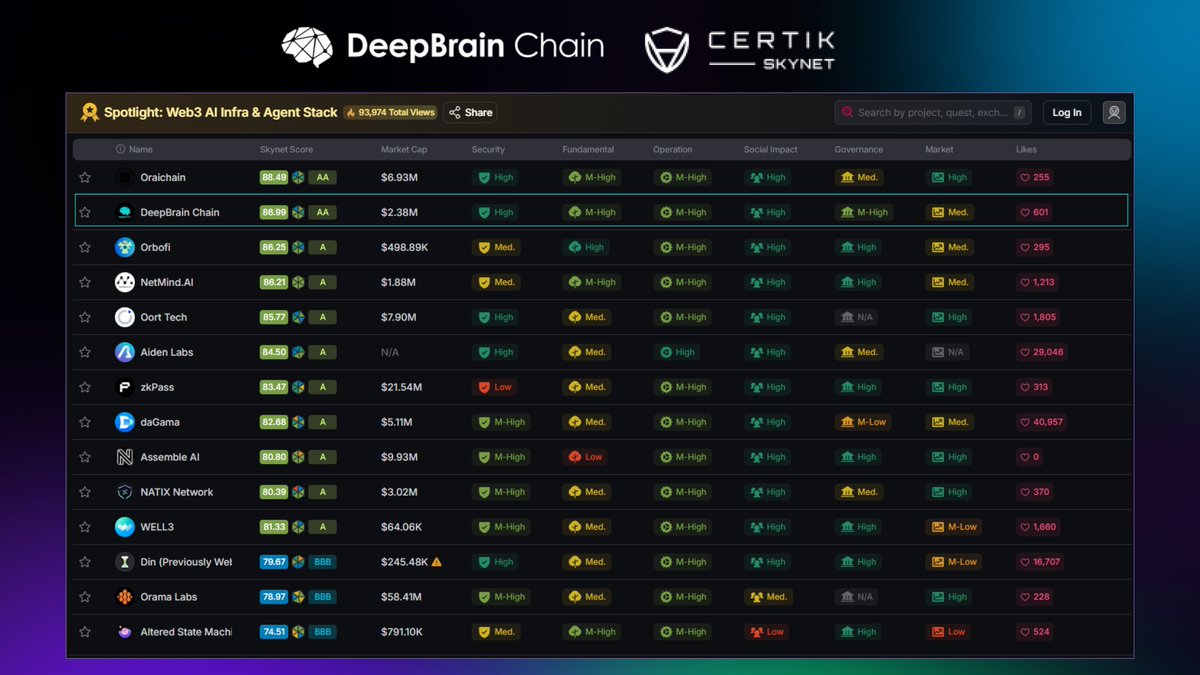
Task: Sort table by Operation column
Action: 673,150
